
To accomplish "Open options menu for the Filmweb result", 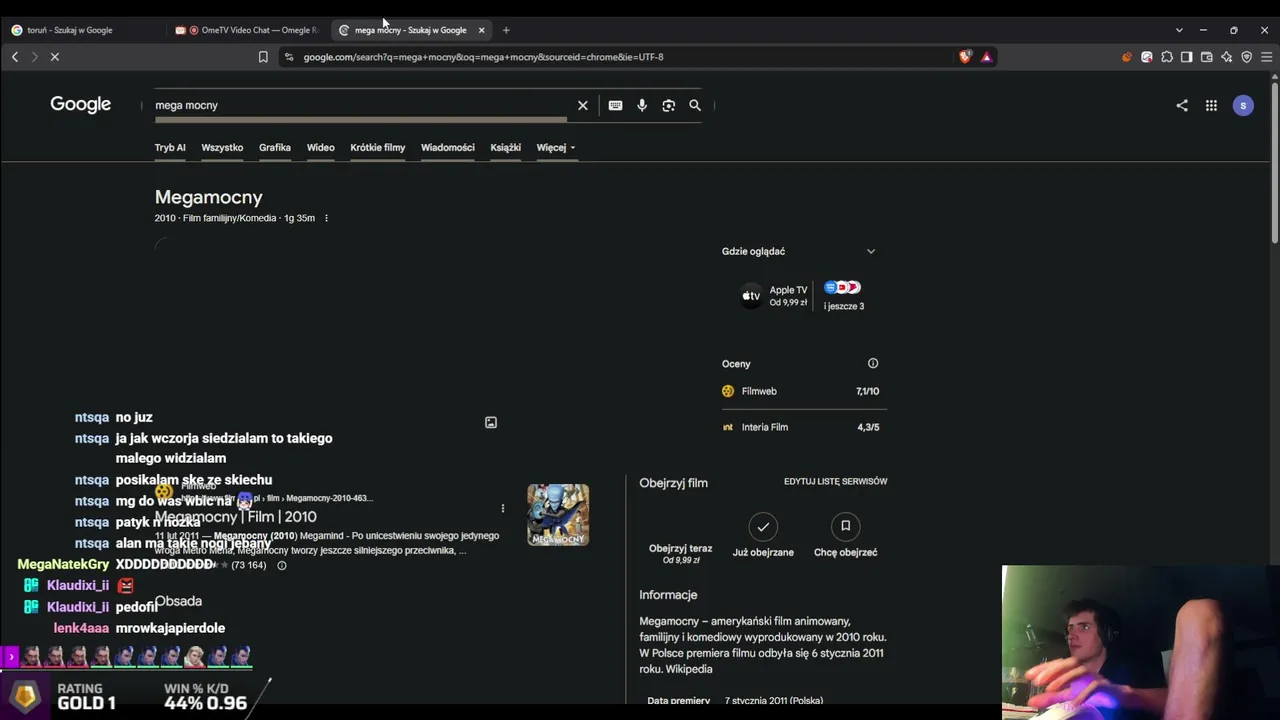I will pyautogui.click(x=503, y=509).
